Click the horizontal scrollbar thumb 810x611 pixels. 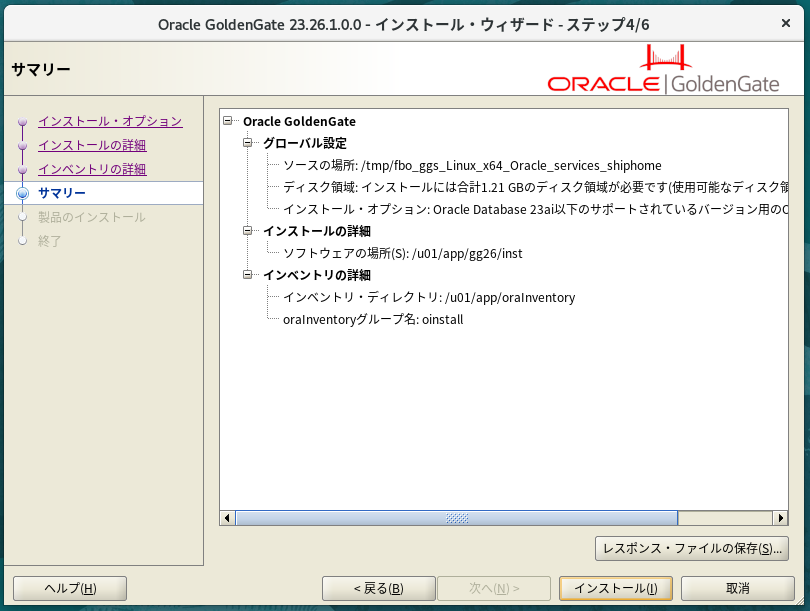456,518
